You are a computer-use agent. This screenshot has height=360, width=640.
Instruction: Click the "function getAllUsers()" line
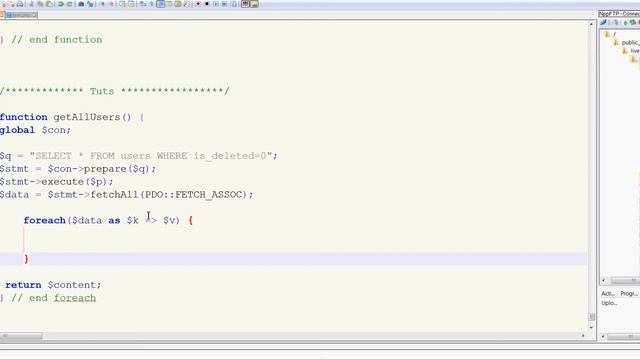(72, 117)
